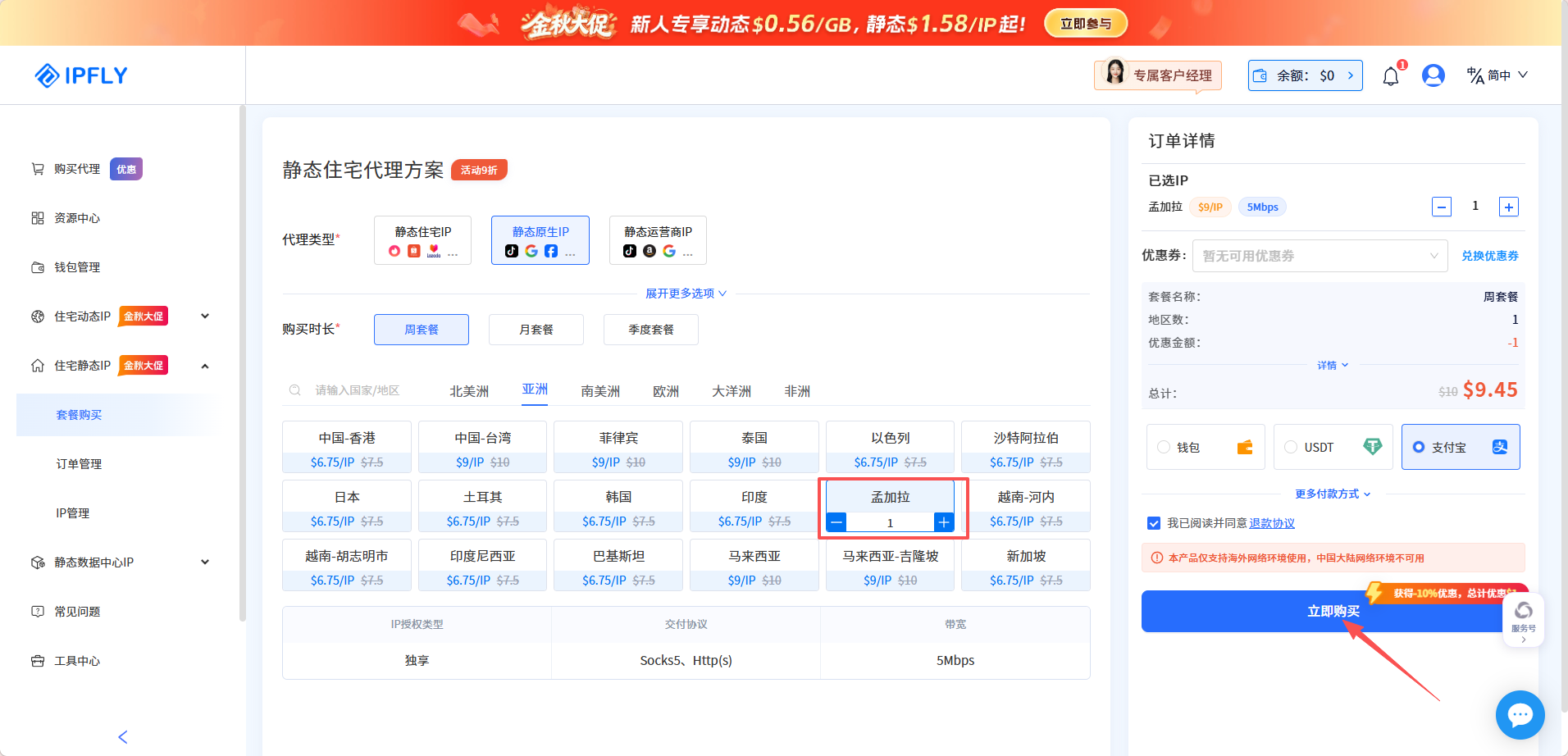The image size is (1568, 756).
Task: Select 静态住宅IP proxy type
Action: [x=422, y=240]
